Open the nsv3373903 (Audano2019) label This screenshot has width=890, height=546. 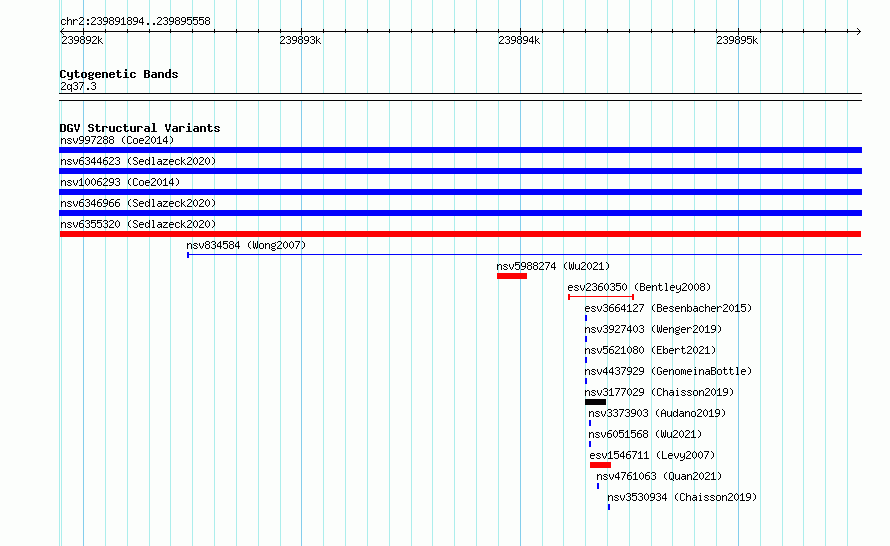click(x=657, y=413)
